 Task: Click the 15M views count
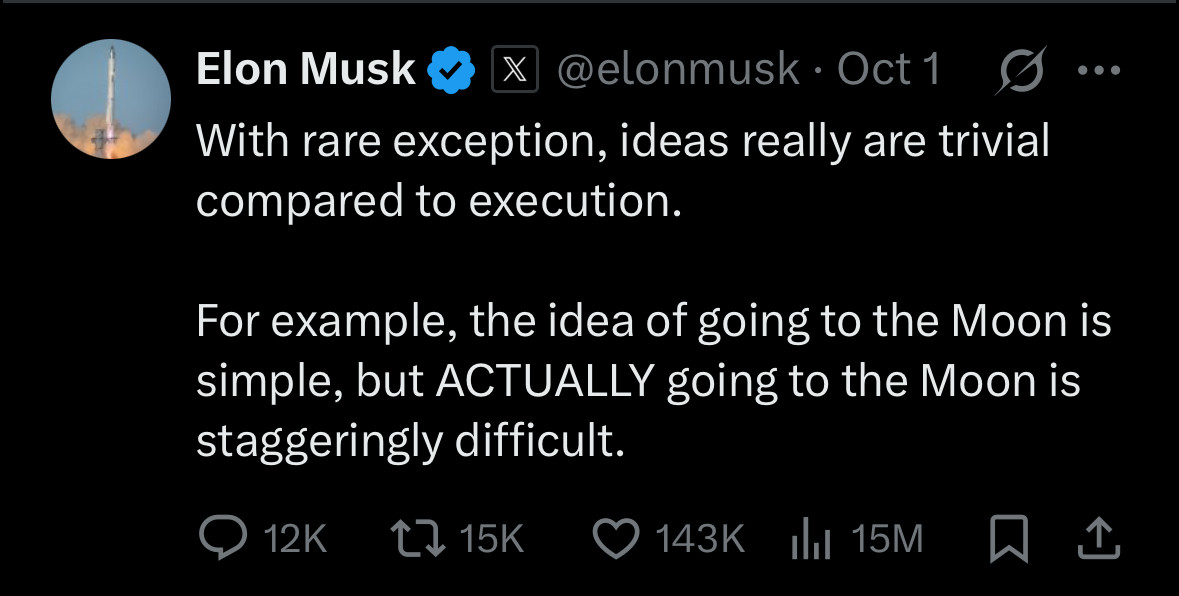[x=887, y=540]
